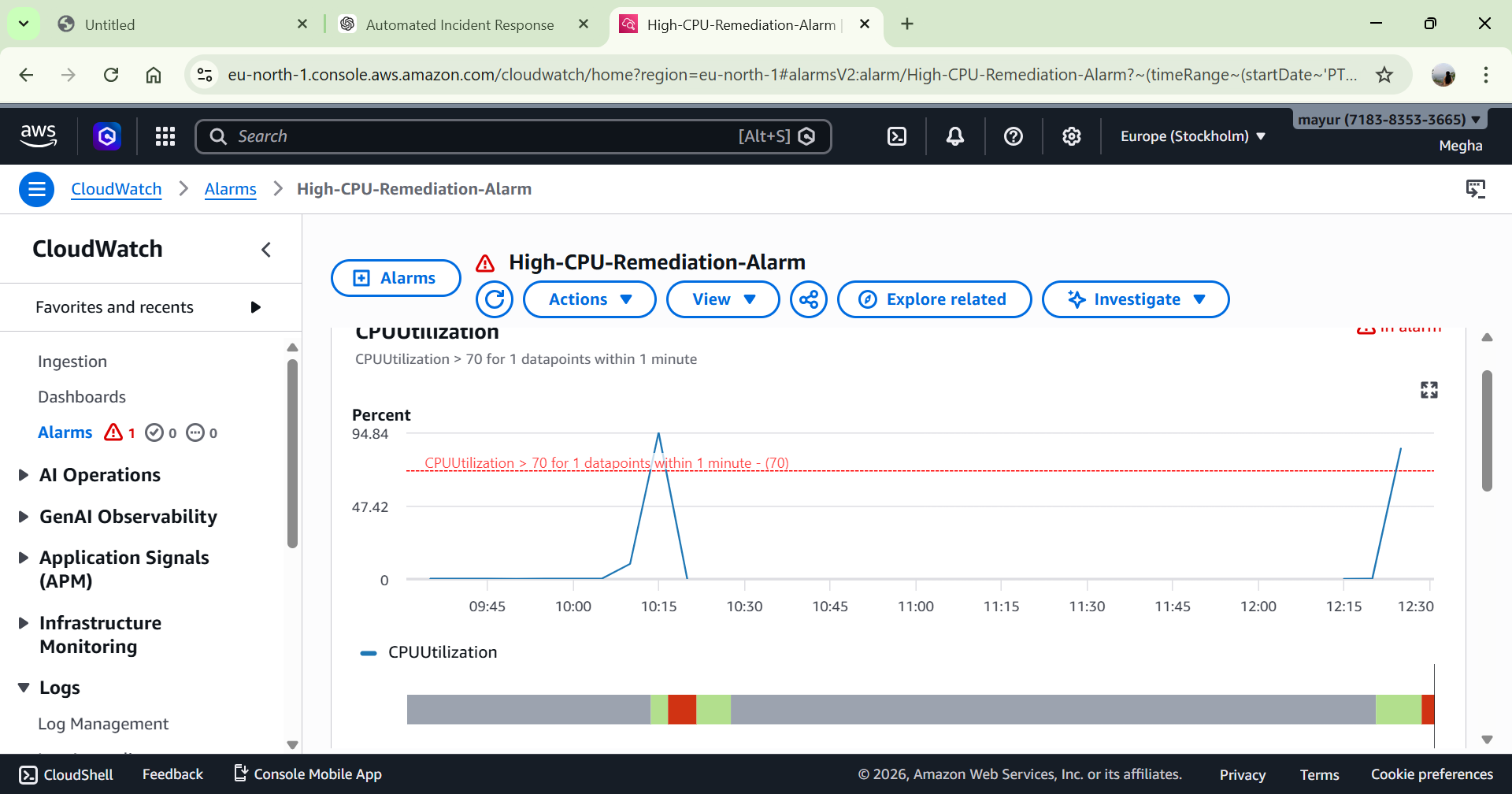This screenshot has height=794, width=1512.
Task: Open the Amazon Q icon in the header
Action: (107, 136)
